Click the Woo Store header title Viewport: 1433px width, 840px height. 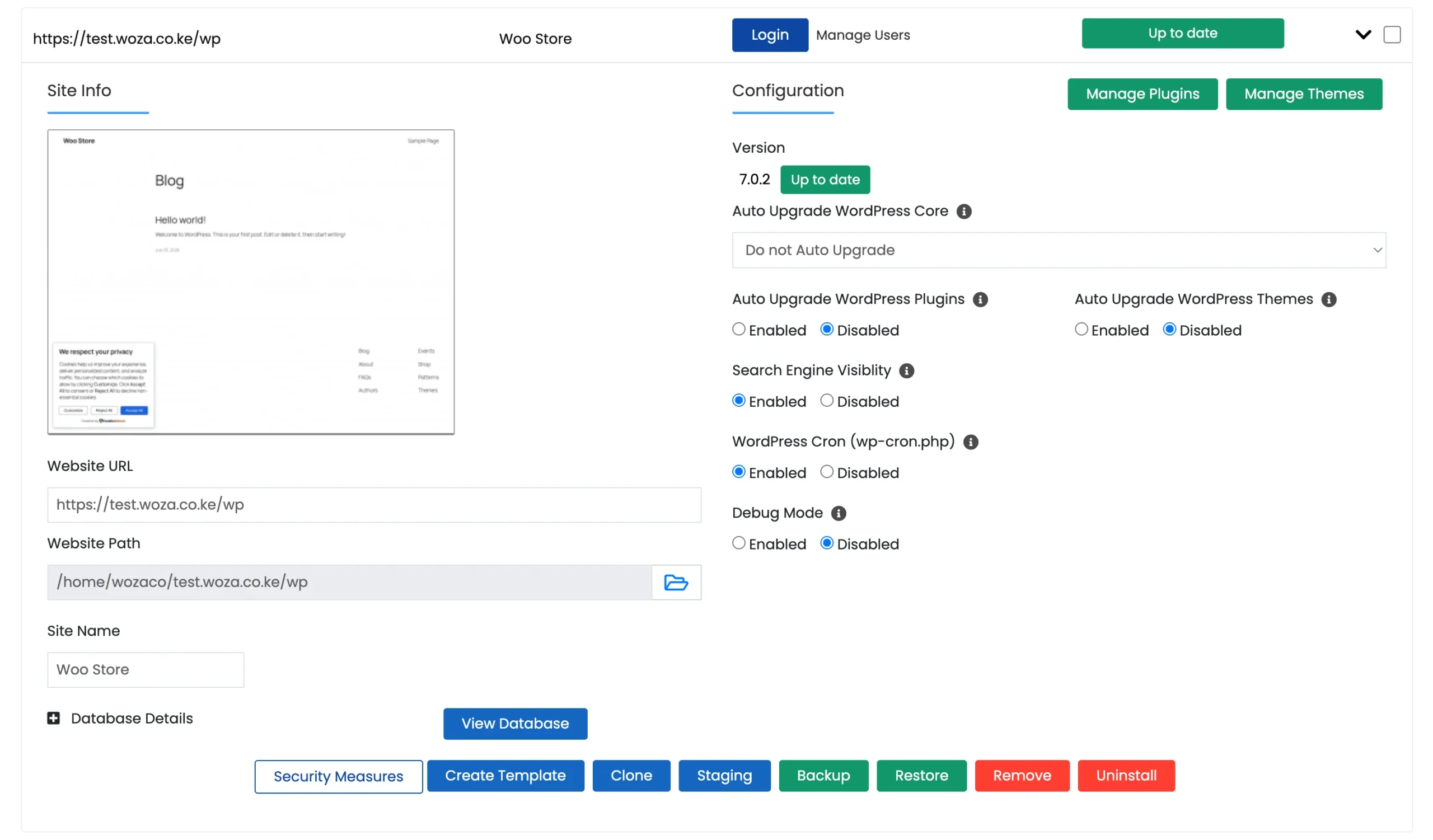tap(535, 39)
